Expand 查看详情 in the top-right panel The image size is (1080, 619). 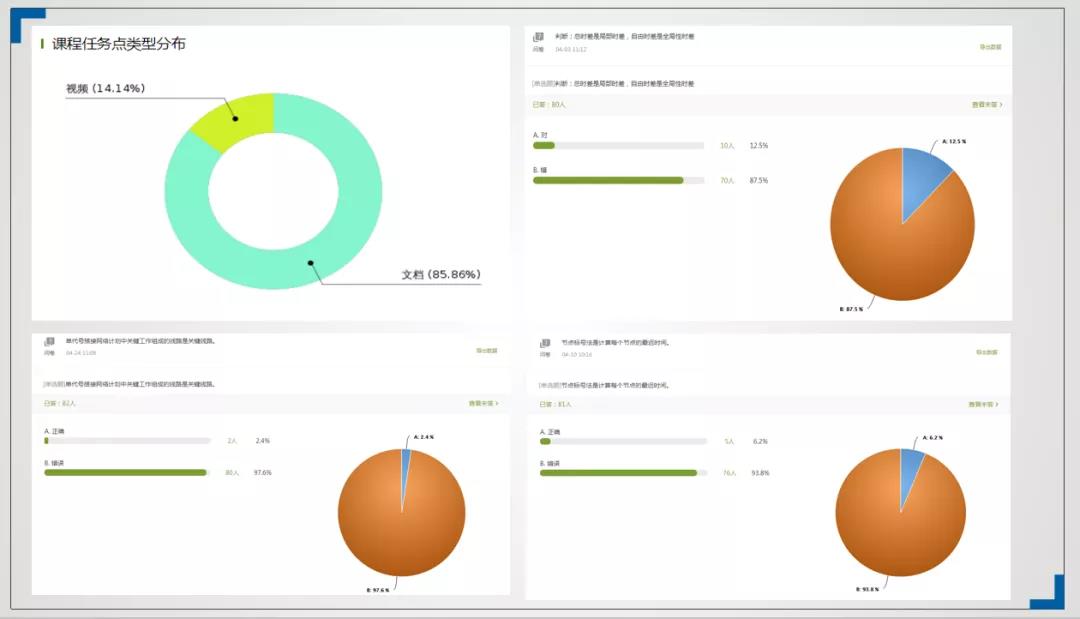tap(986, 104)
